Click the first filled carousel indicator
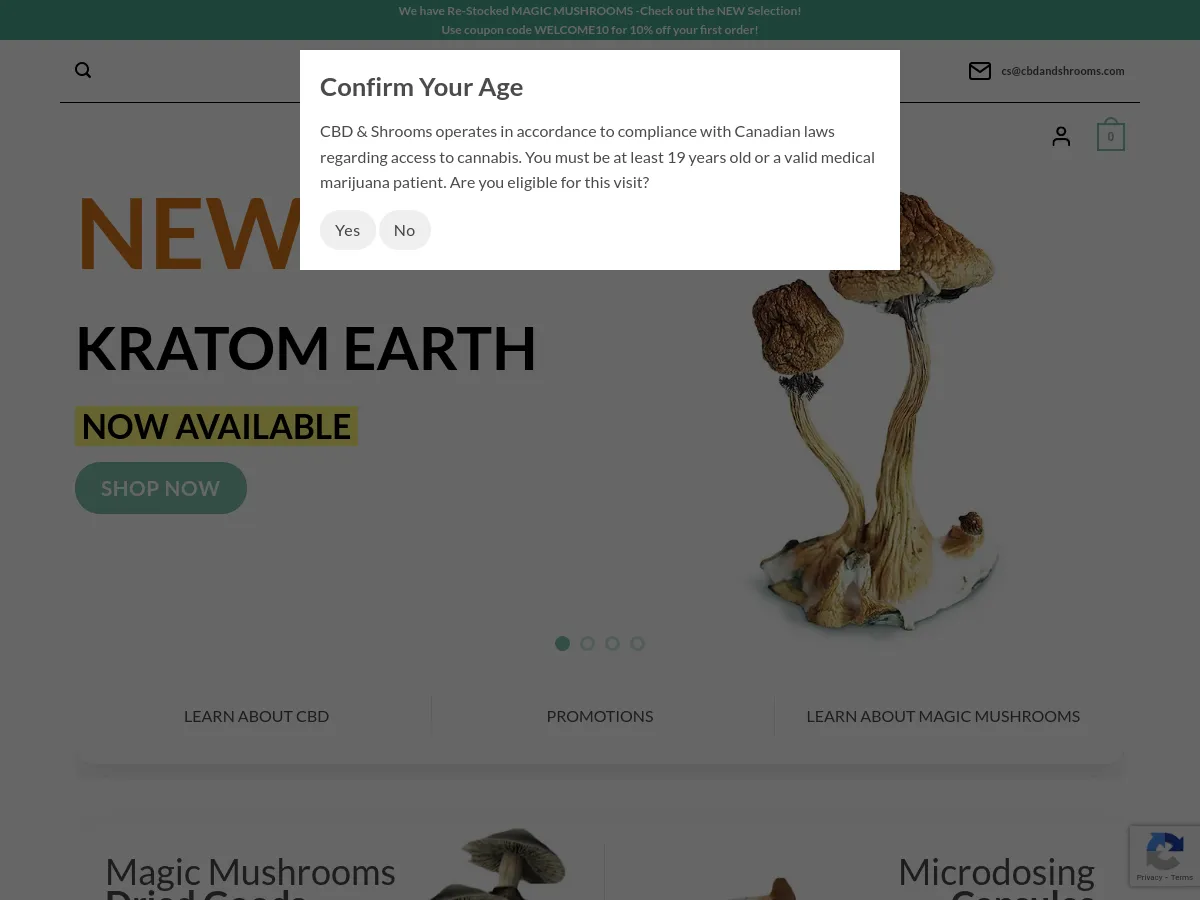This screenshot has height=900, width=1200. (x=562, y=643)
